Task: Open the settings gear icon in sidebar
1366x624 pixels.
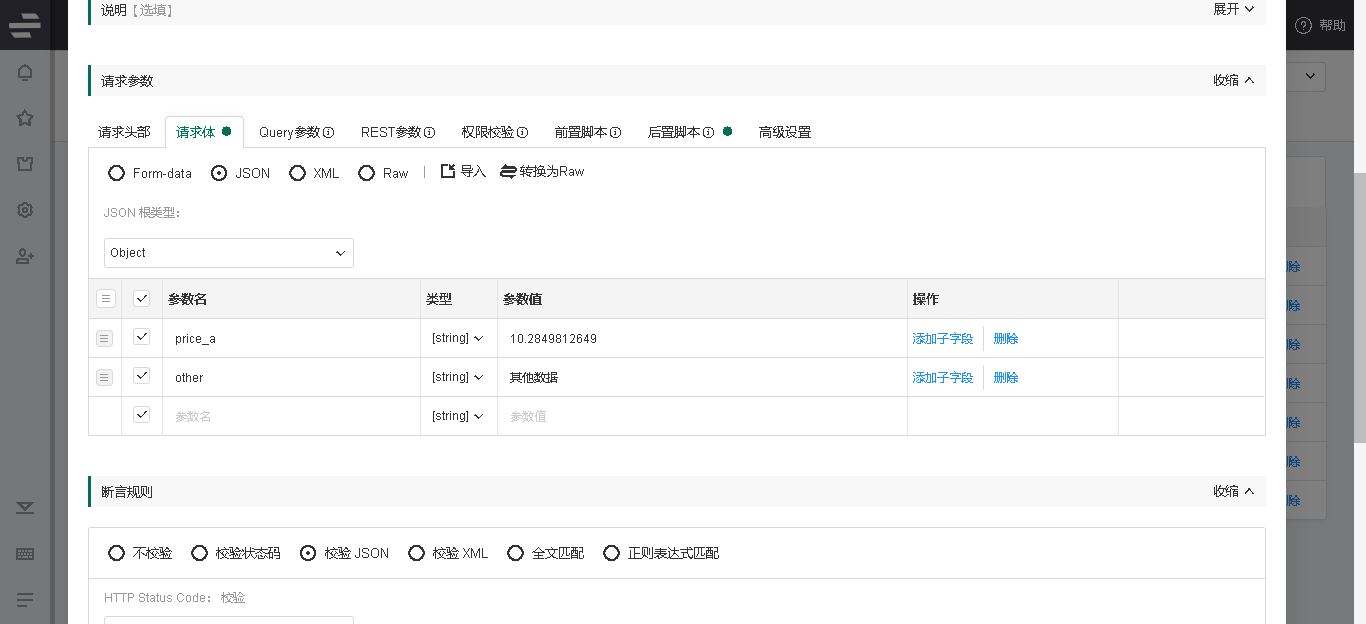Action: [x=25, y=210]
